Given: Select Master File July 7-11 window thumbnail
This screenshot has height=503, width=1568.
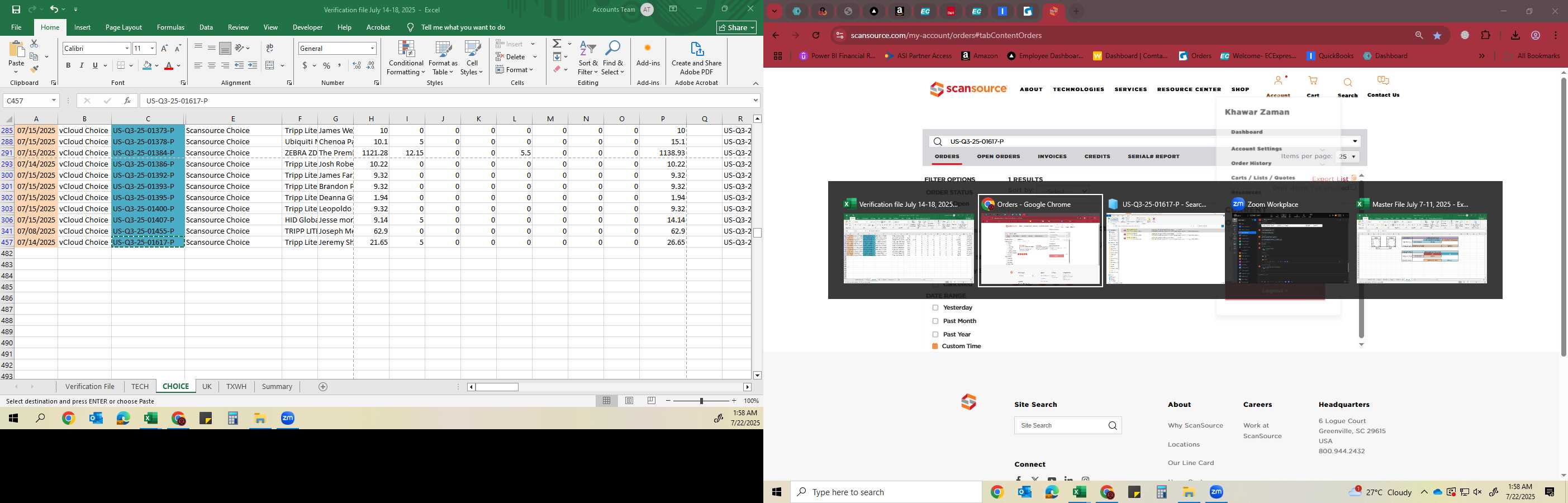Looking at the screenshot, I should coord(1422,240).
